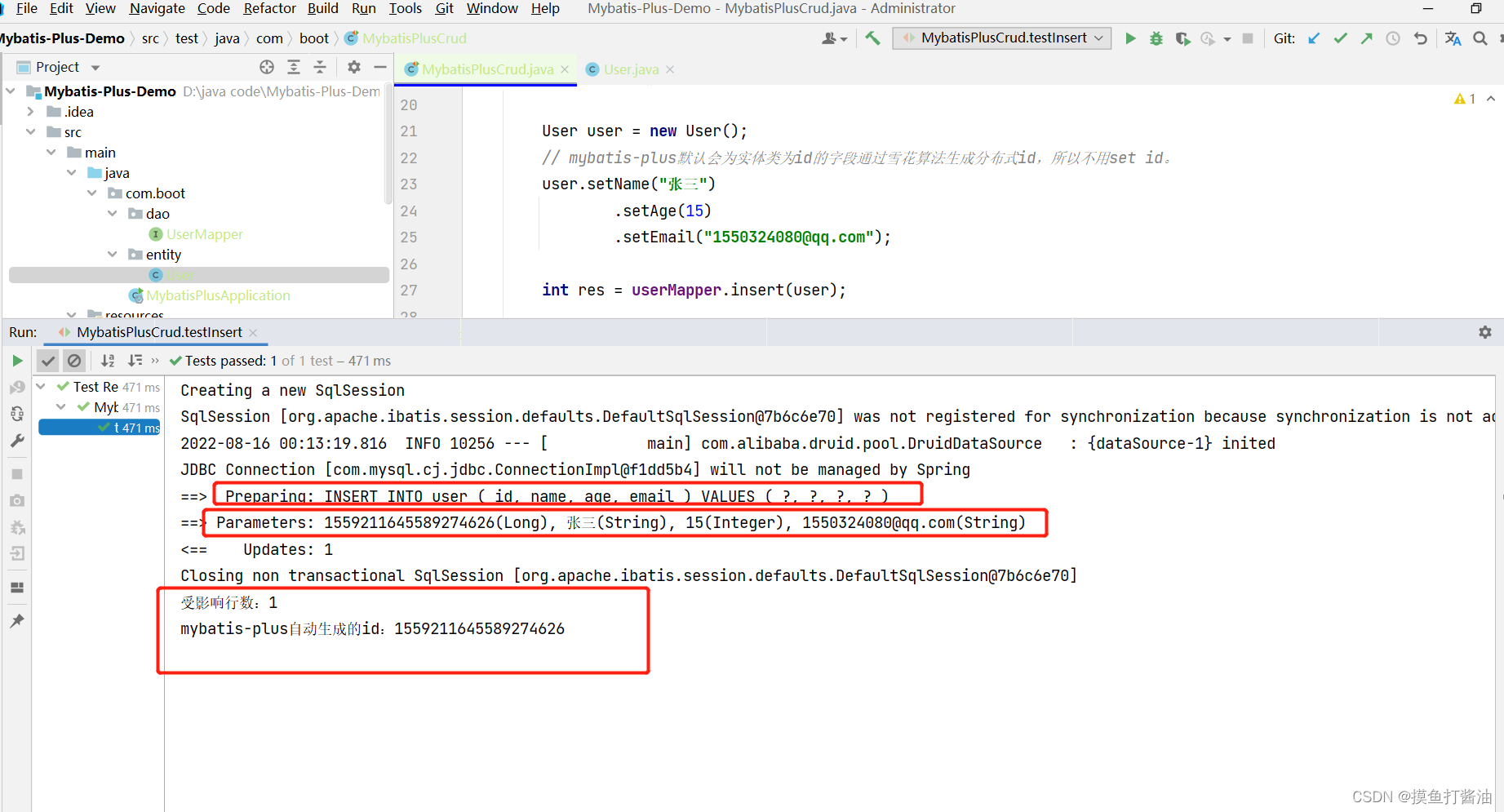Open the Navigate menu
Screen dimensions: 1504x812
click(157, 8)
